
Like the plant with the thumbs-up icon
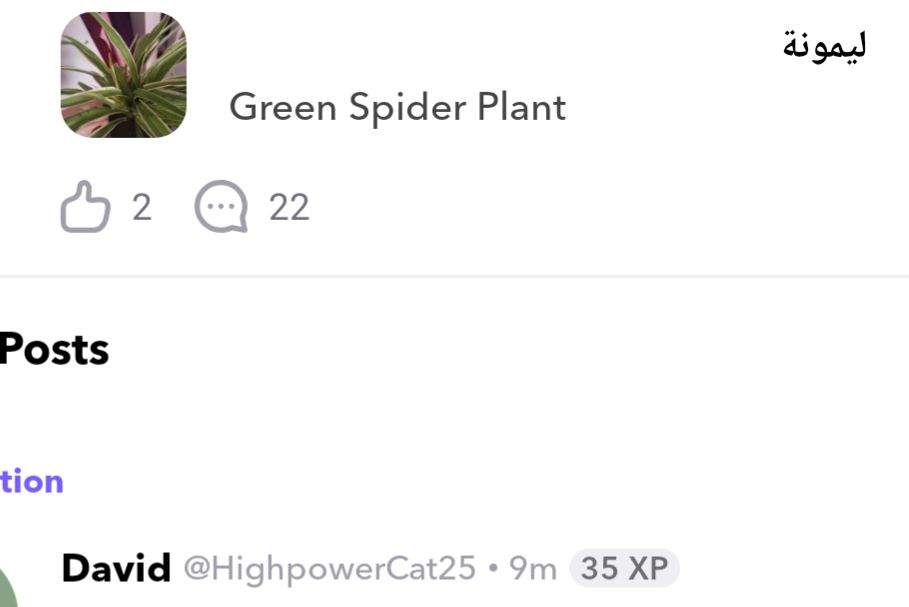(85, 207)
